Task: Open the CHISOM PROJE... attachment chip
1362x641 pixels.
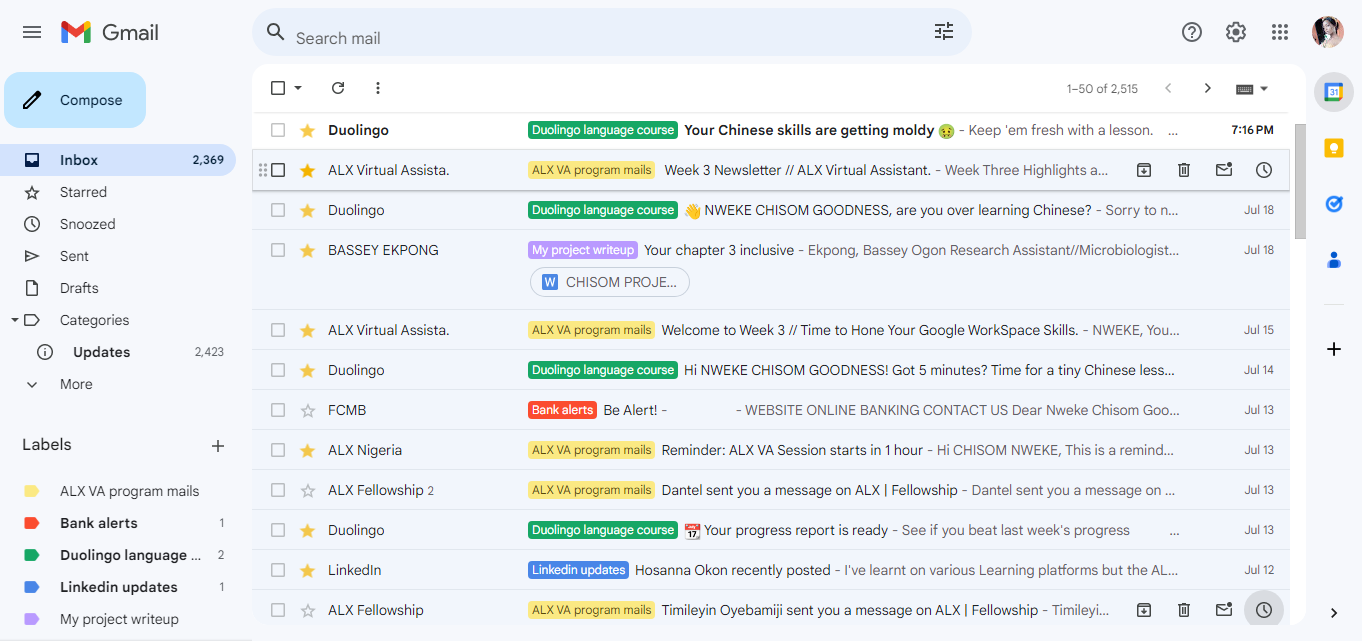Action: tap(610, 282)
